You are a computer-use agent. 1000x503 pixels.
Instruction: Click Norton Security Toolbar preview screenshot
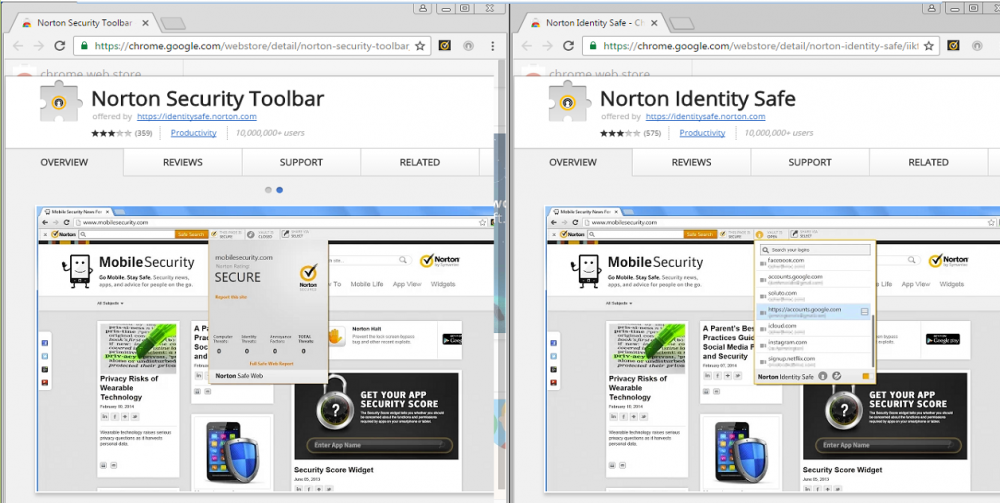click(265, 349)
